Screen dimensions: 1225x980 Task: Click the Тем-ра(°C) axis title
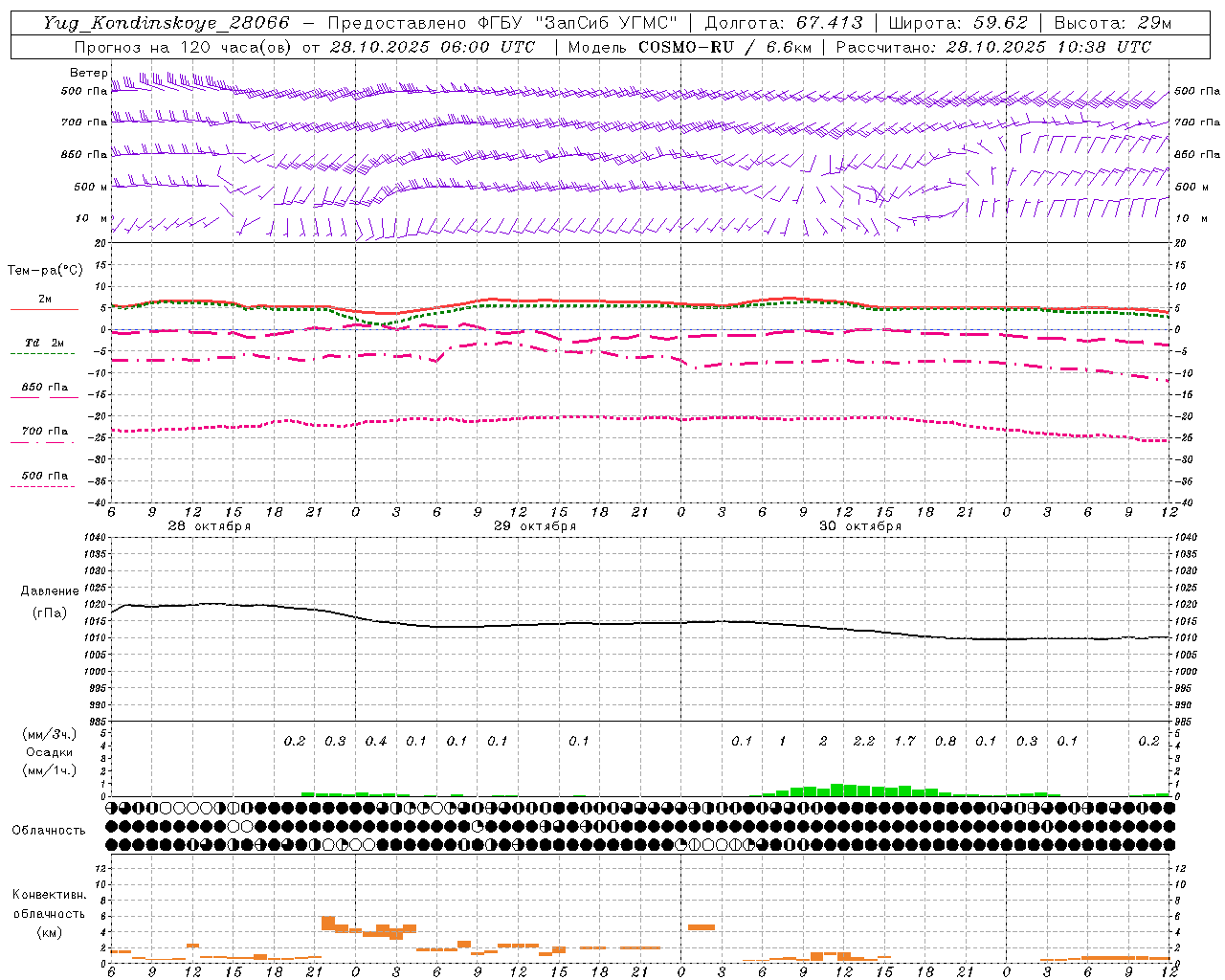tap(45, 271)
